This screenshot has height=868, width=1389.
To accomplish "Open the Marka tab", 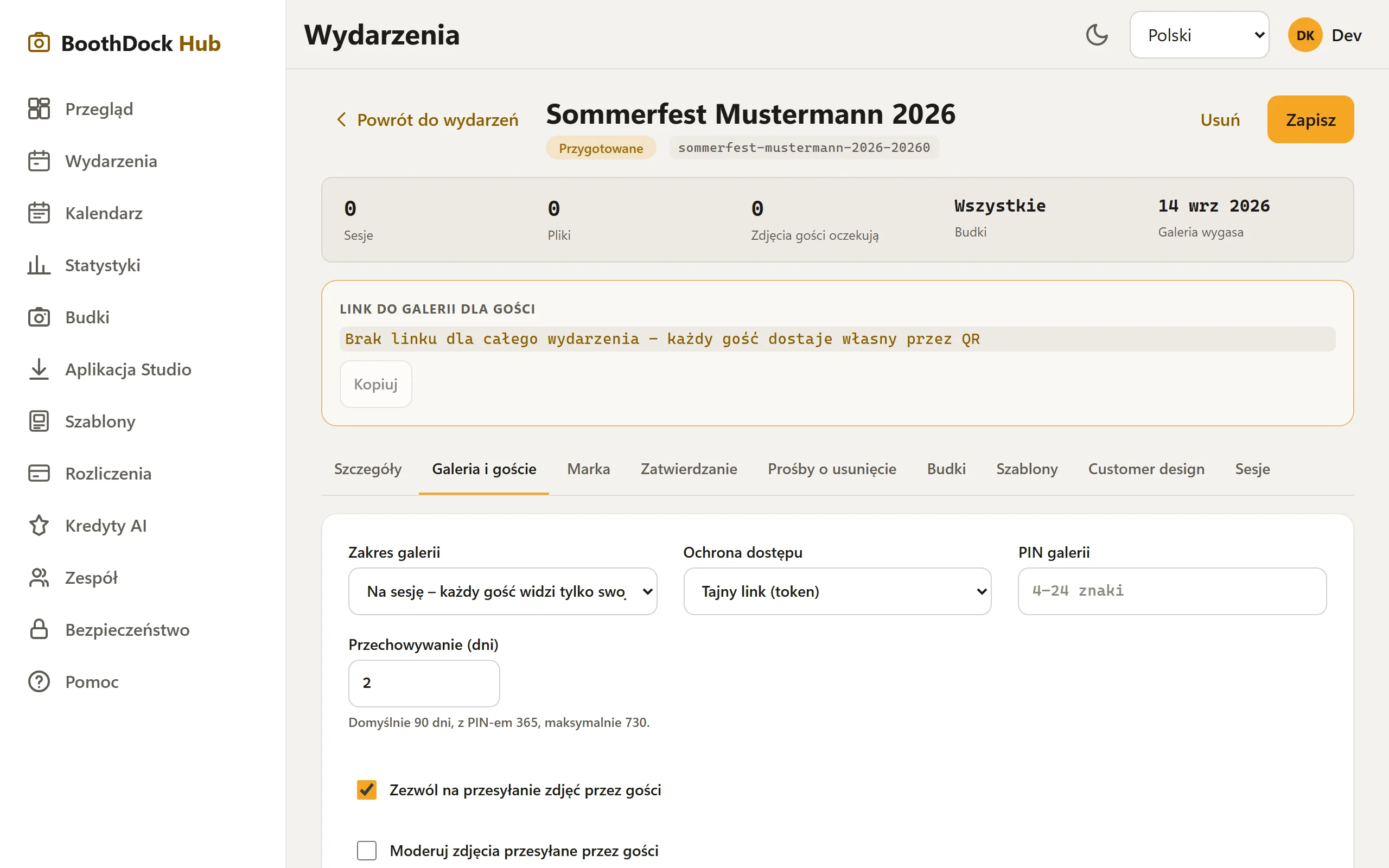I will [588, 469].
